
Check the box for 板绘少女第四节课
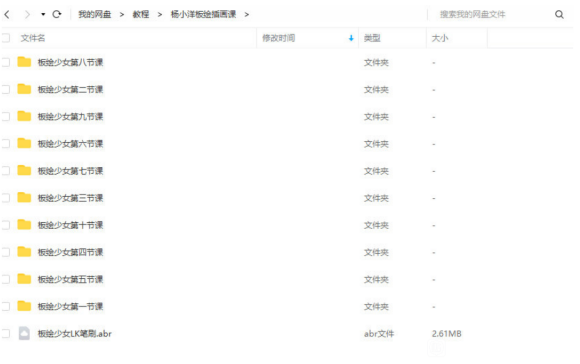click(6, 252)
